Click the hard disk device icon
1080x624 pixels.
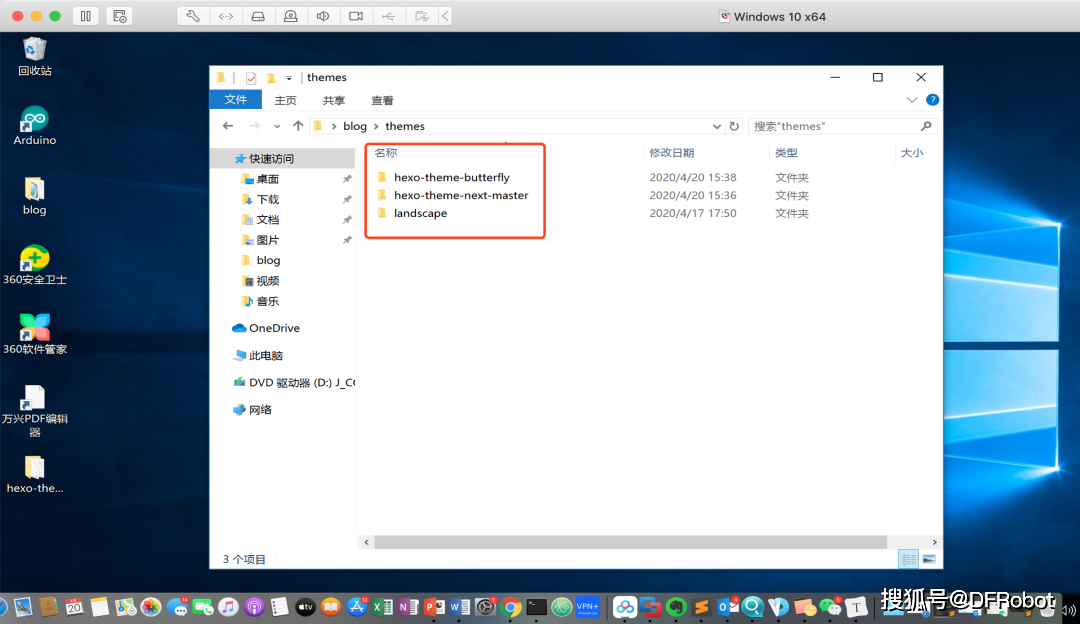click(258, 16)
